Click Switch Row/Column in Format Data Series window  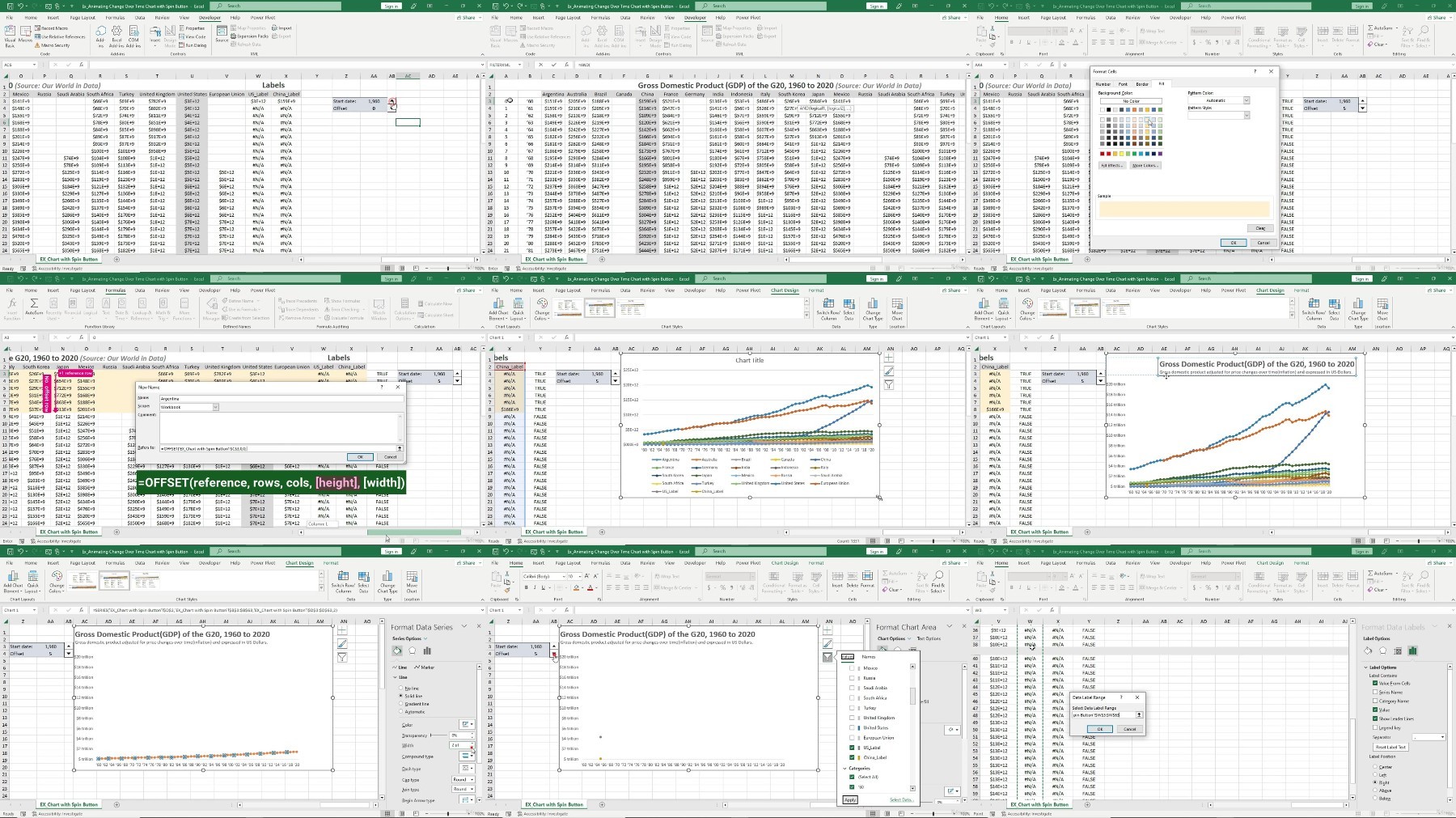343,581
